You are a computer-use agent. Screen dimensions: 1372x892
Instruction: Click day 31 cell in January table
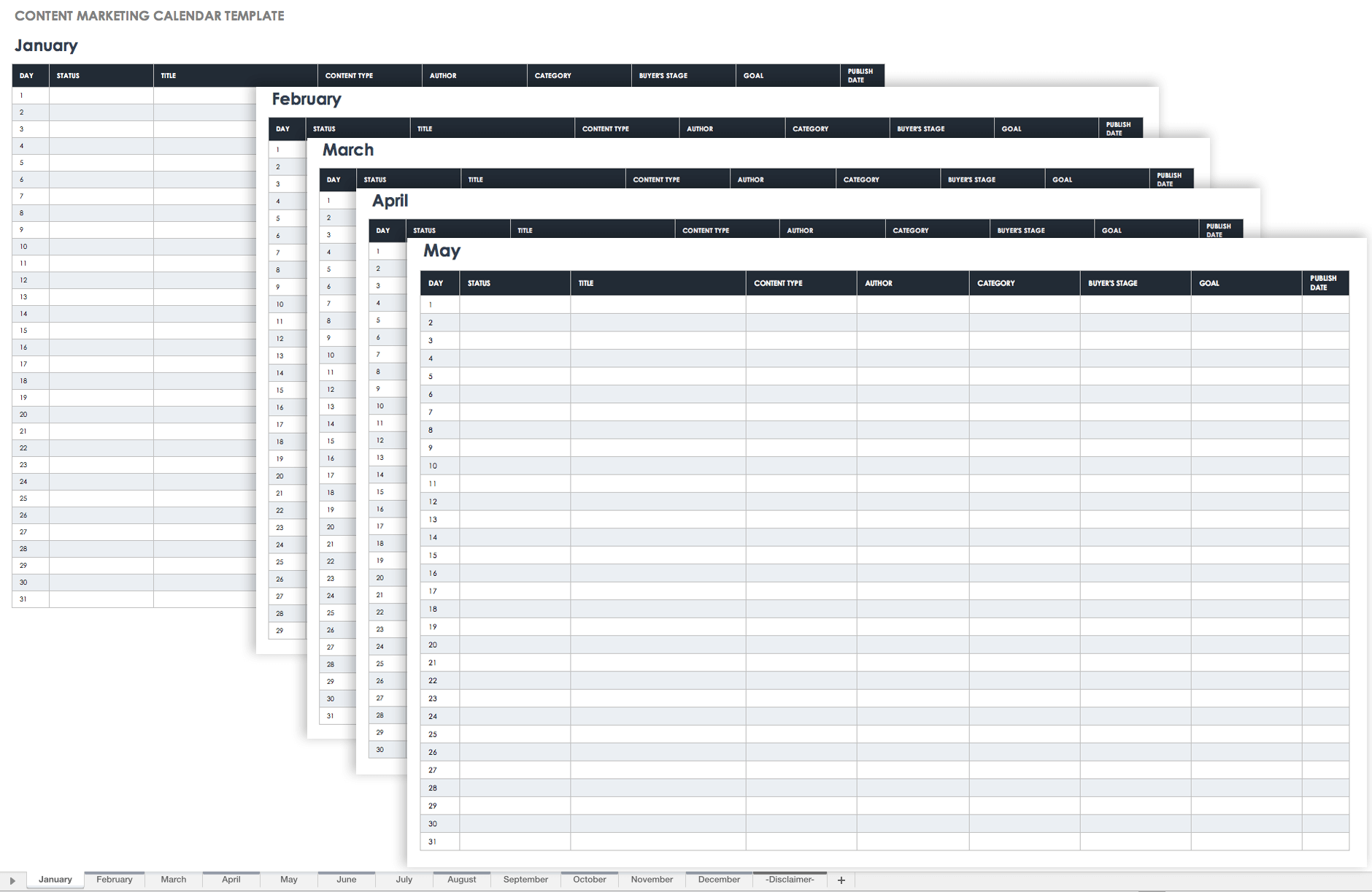tap(31, 599)
